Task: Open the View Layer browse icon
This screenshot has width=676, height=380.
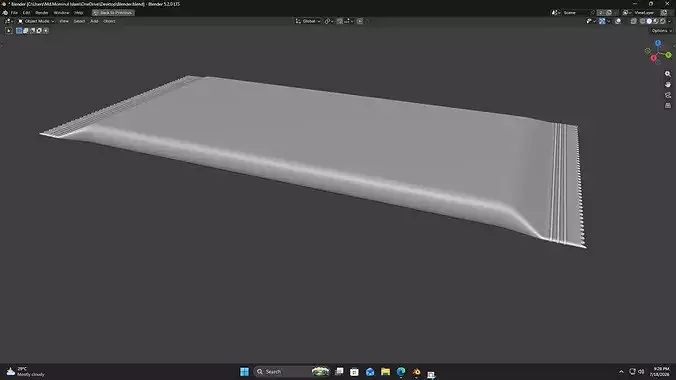Action: [x=627, y=13]
